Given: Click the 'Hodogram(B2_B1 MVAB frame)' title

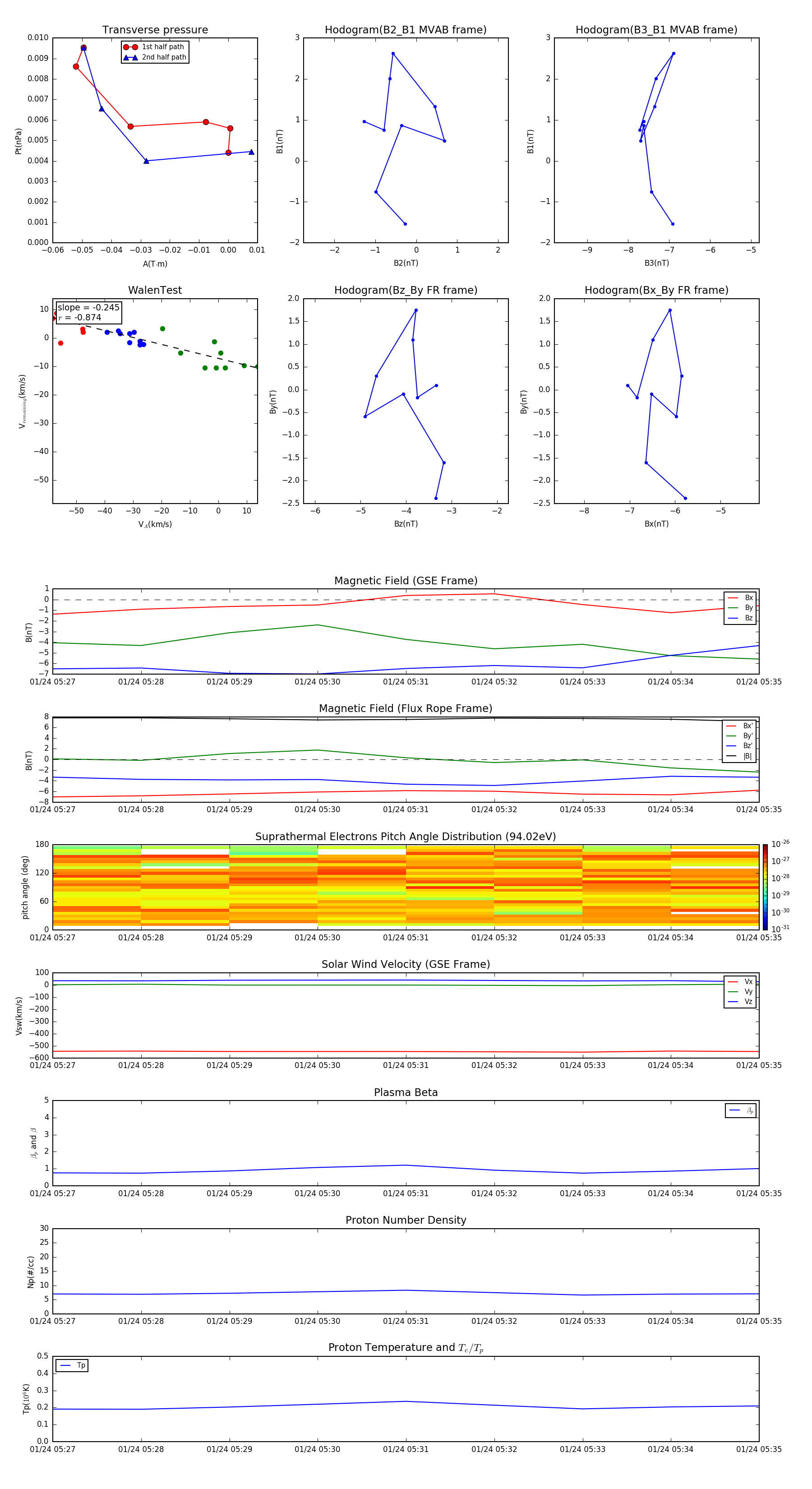Looking at the screenshot, I should coord(406,30).
